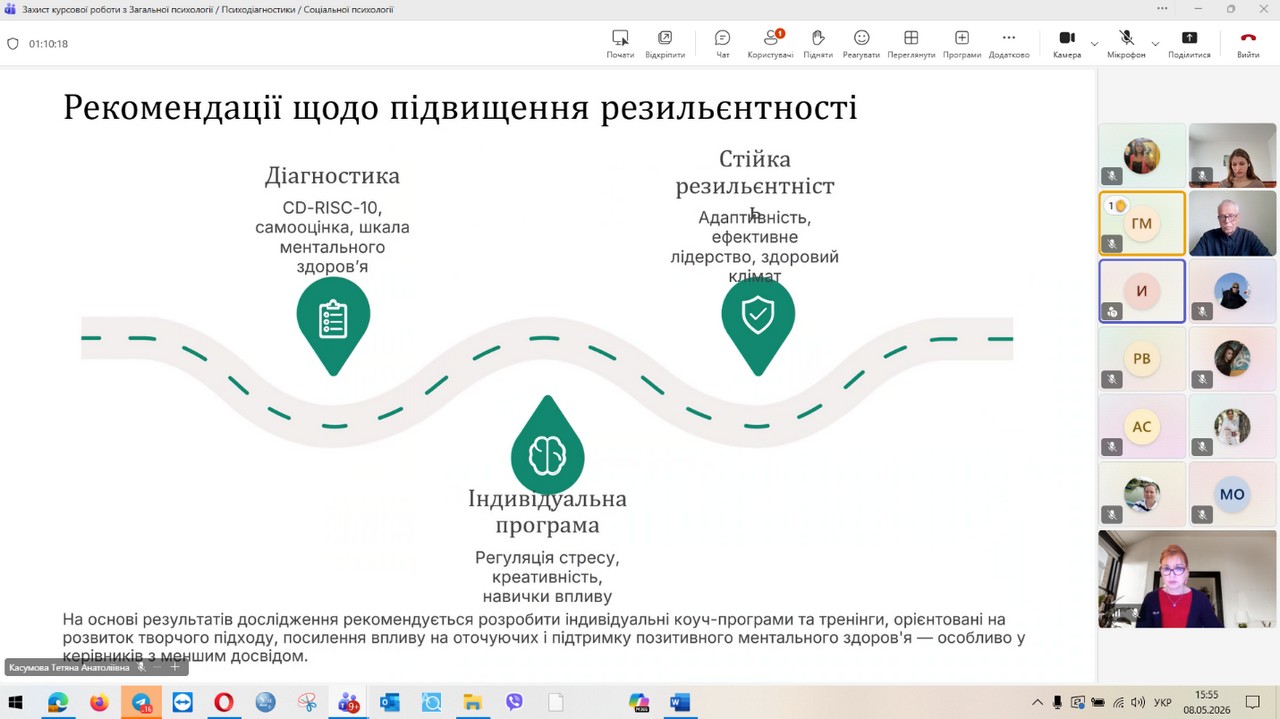Open the window title bar ellipsis menu
This screenshot has width=1280, height=719.
point(1162,9)
